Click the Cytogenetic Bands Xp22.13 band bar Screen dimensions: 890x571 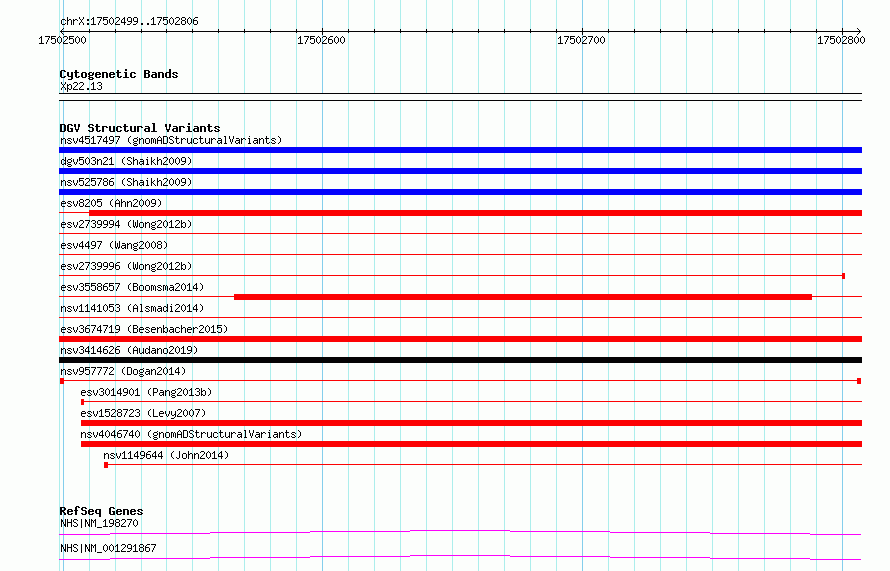pos(460,97)
